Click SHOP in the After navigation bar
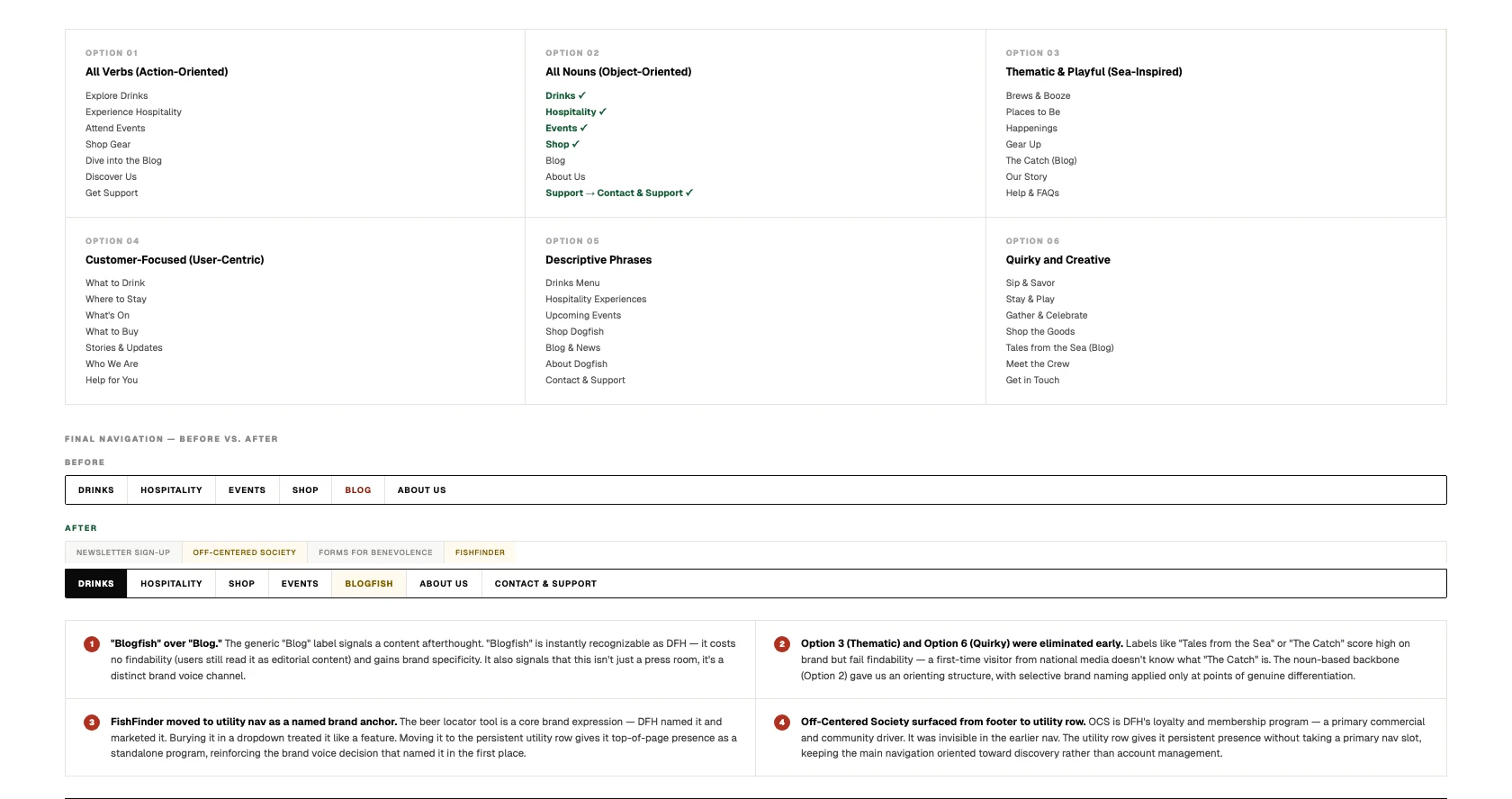 coord(241,584)
